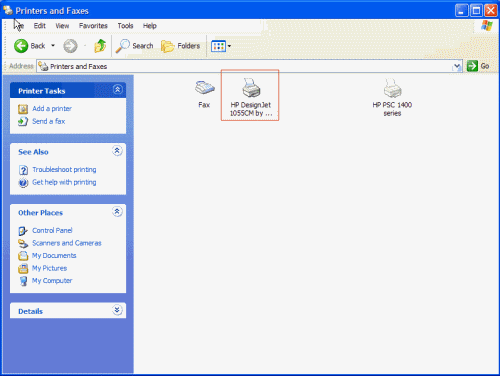This screenshot has height=376, width=500.
Task: Go to Control Panel link
Action: (x=52, y=230)
